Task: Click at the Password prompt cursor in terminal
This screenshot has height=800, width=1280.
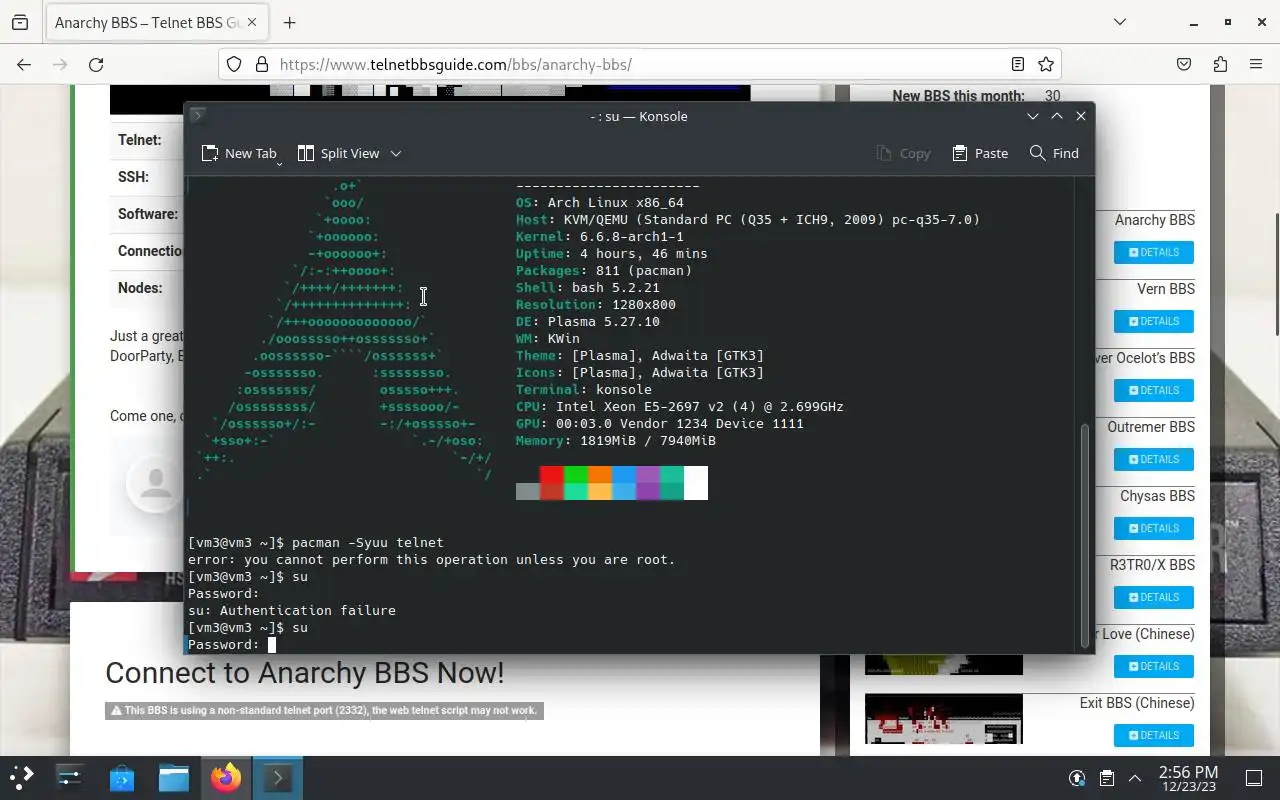Action: 272,644
